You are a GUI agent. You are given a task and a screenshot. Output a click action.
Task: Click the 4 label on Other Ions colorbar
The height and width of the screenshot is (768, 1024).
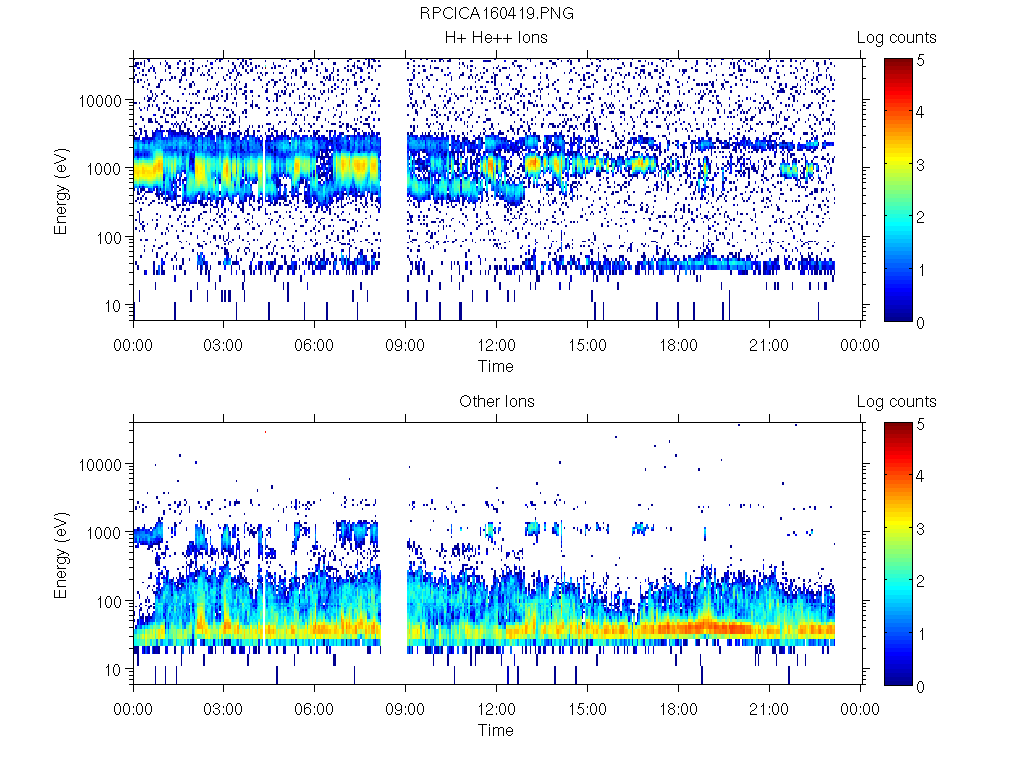(920, 475)
